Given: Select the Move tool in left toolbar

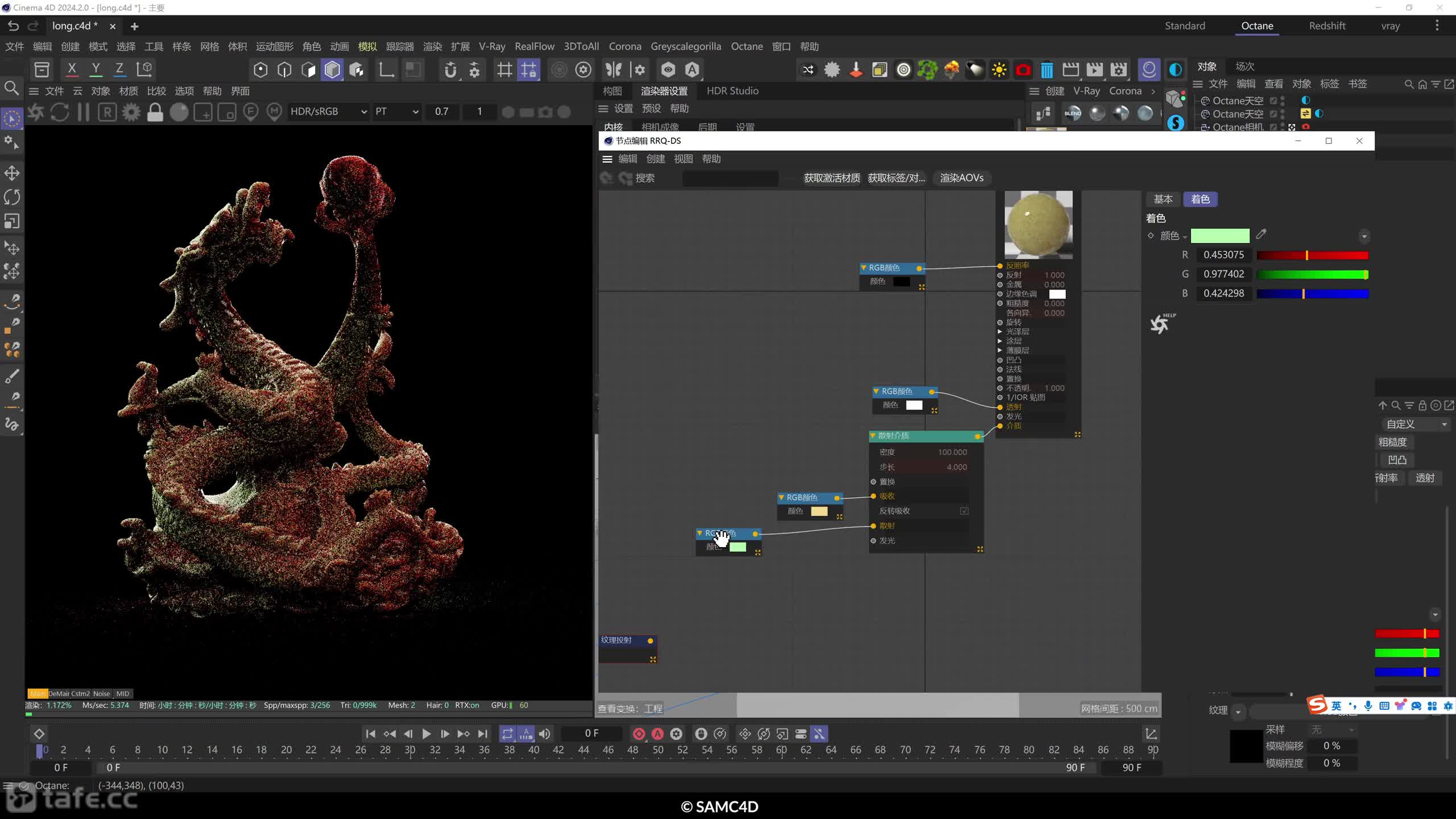Looking at the screenshot, I should (x=12, y=173).
